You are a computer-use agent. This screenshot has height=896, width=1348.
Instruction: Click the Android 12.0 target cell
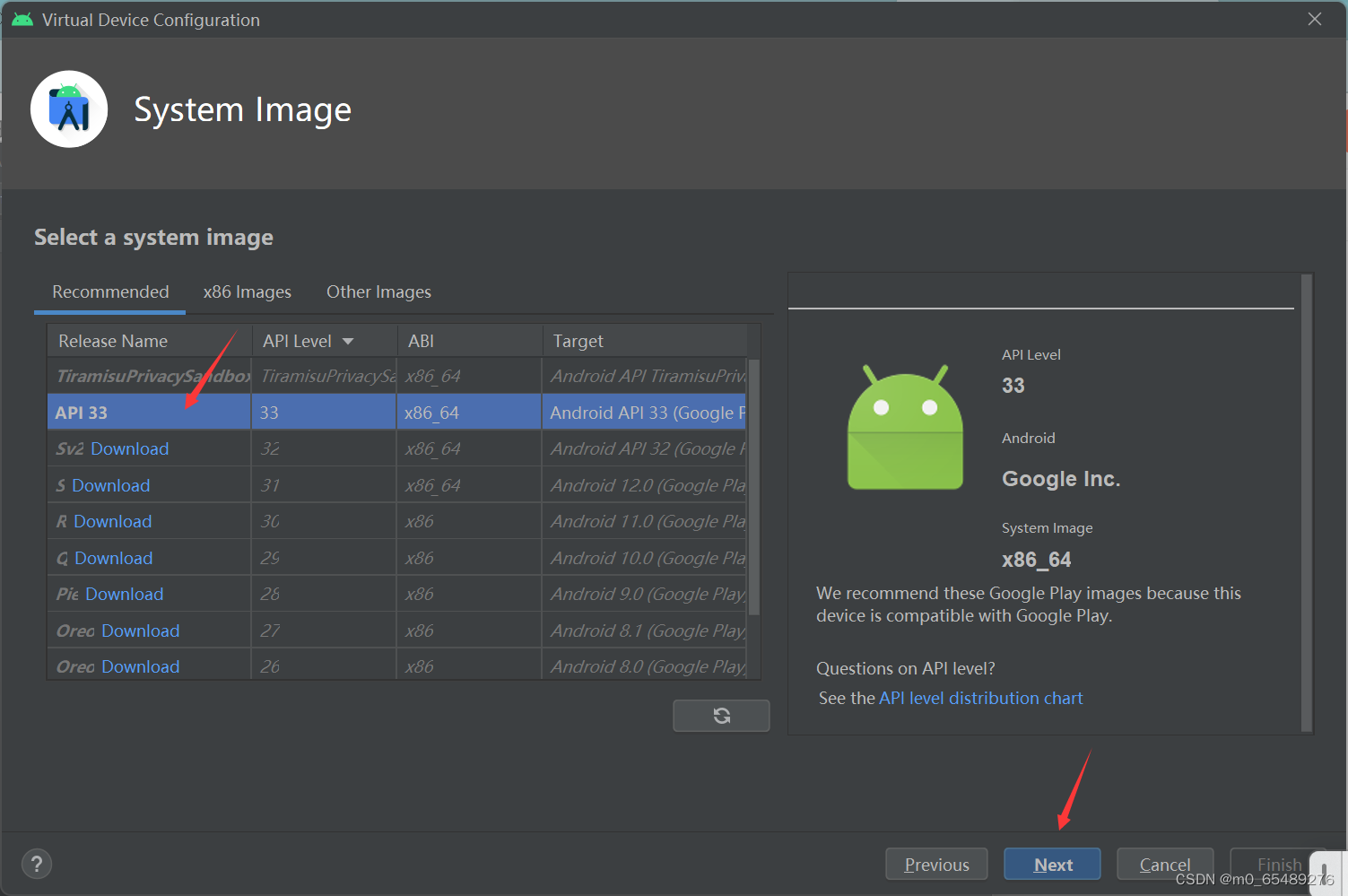[x=645, y=485]
